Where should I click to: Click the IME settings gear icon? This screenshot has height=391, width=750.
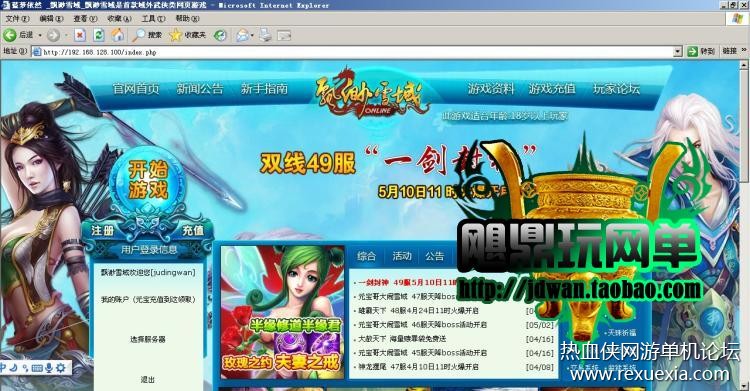click(x=61, y=368)
